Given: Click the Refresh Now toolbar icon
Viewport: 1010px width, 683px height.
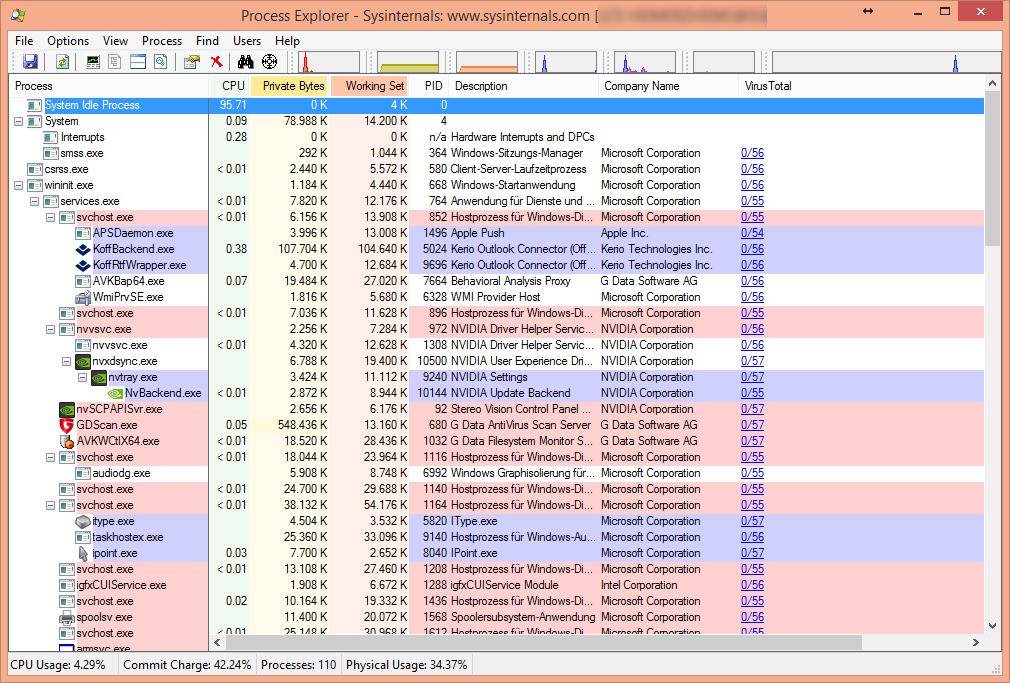Looking at the screenshot, I should (62, 62).
